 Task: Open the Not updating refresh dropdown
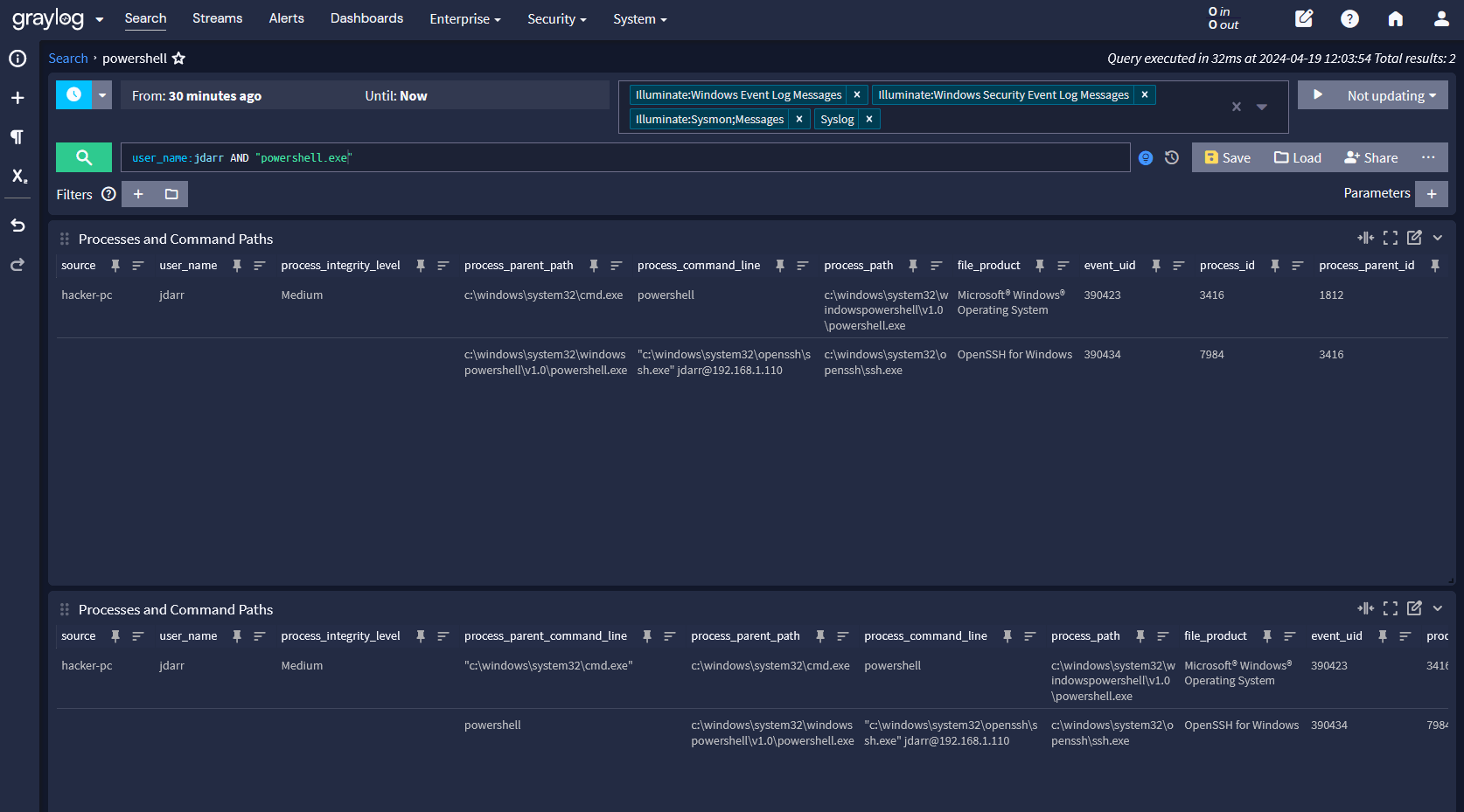tap(1391, 95)
